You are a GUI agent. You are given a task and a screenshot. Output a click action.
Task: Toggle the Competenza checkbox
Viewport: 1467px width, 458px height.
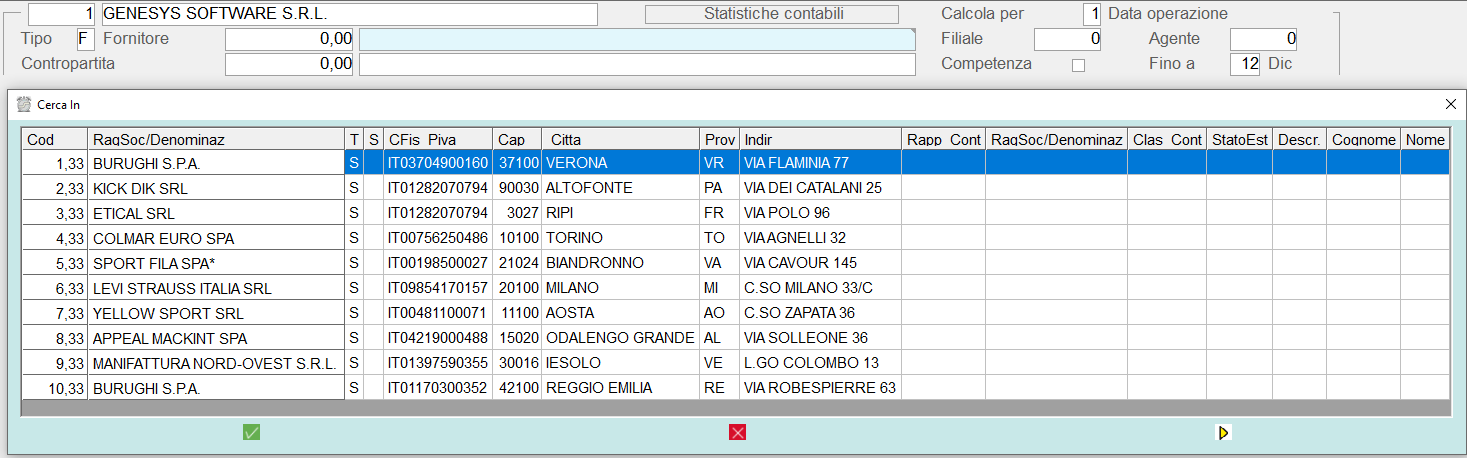[1078, 65]
